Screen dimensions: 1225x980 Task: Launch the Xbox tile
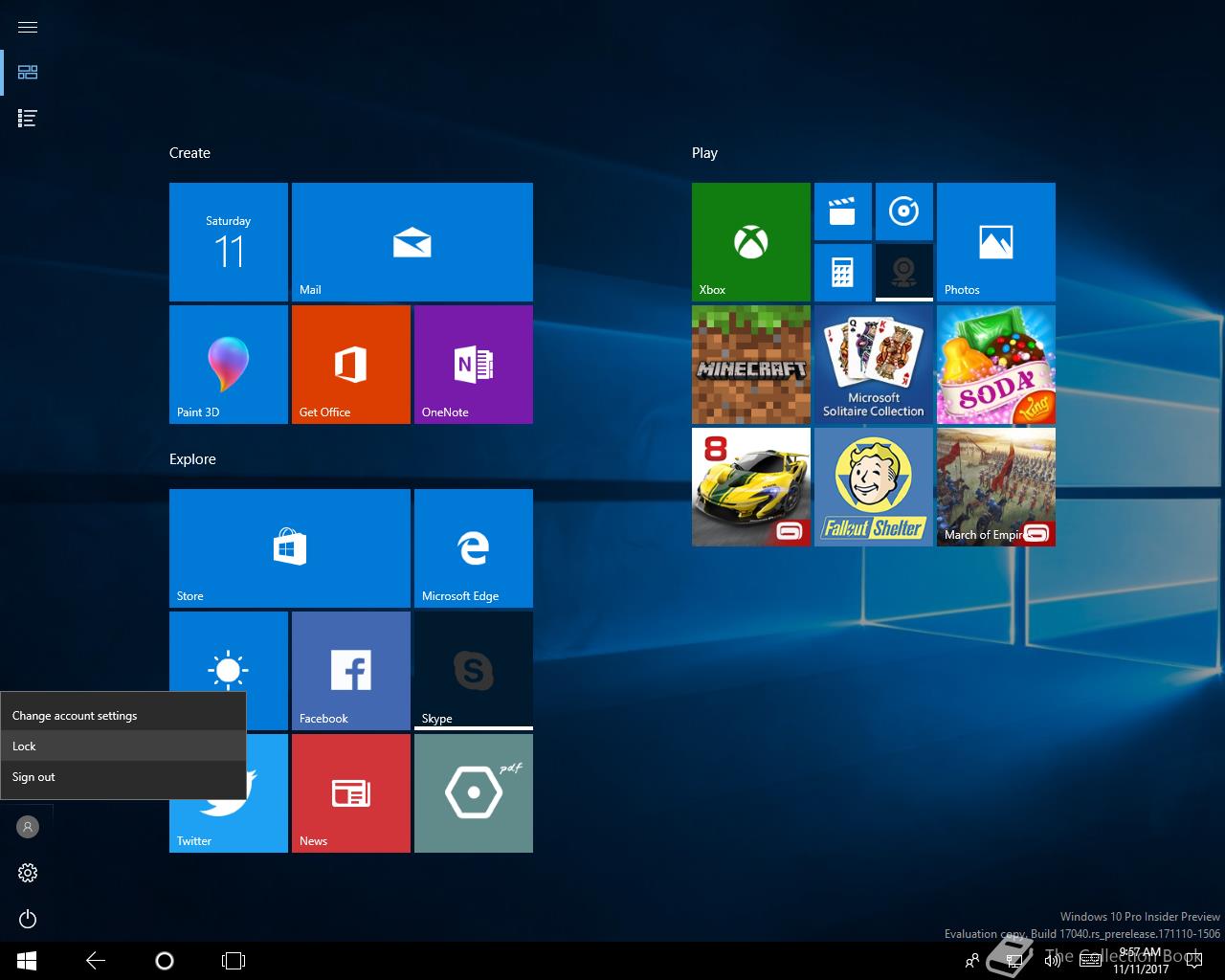point(751,242)
